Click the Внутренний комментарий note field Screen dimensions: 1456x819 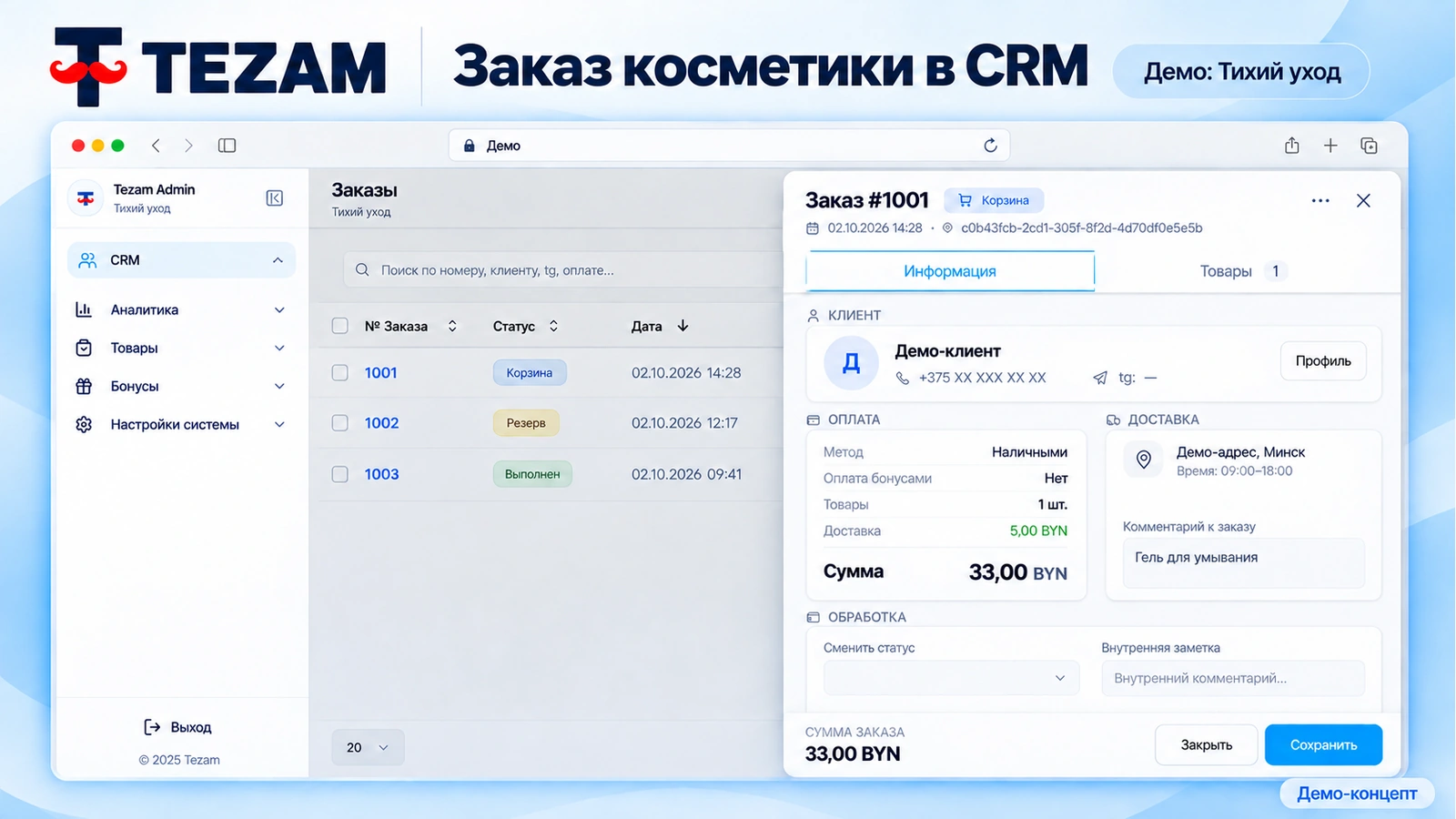click(x=1233, y=678)
